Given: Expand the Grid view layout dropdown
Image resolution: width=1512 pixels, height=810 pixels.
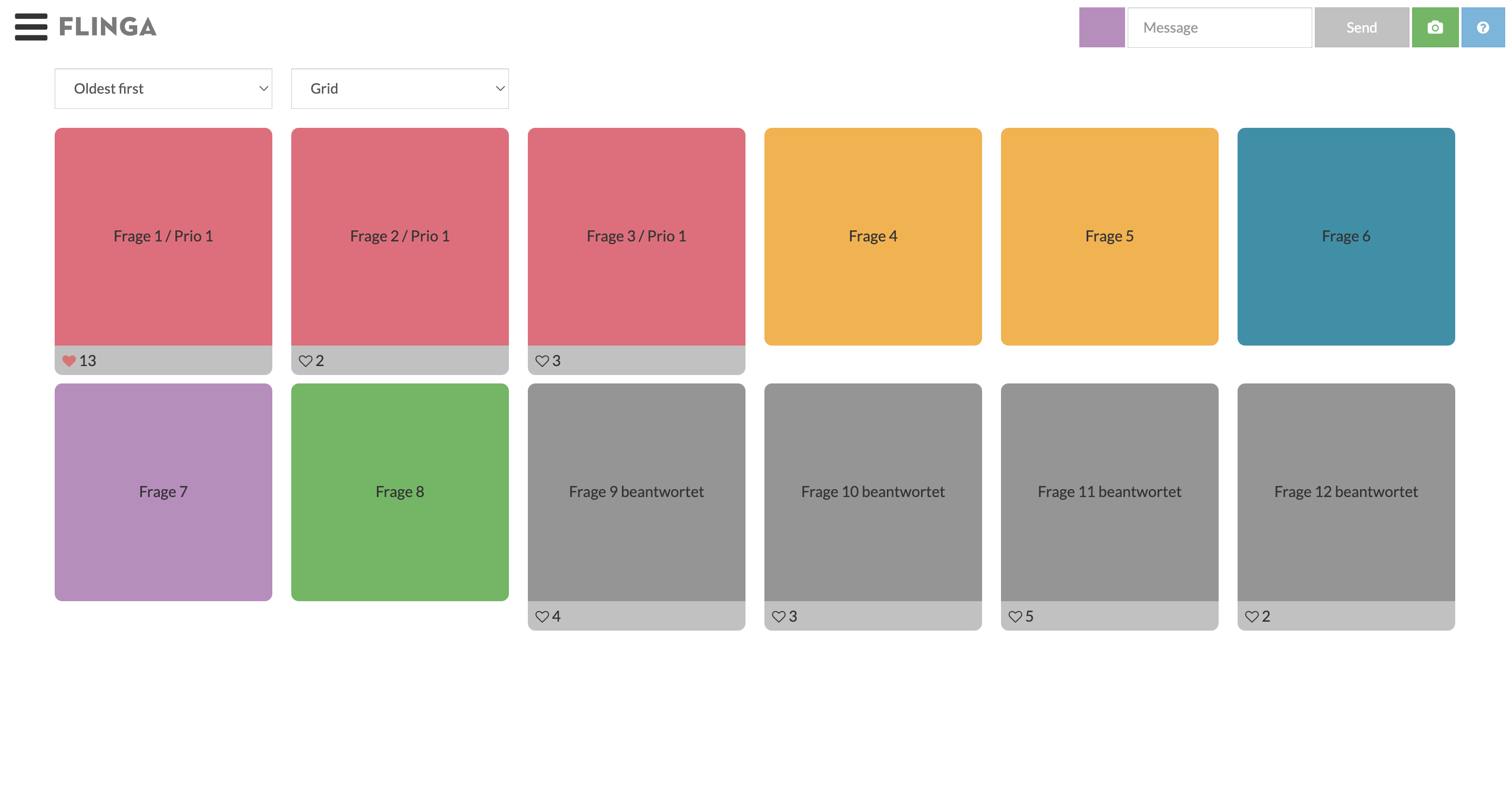Looking at the screenshot, I should click(400, 88).
